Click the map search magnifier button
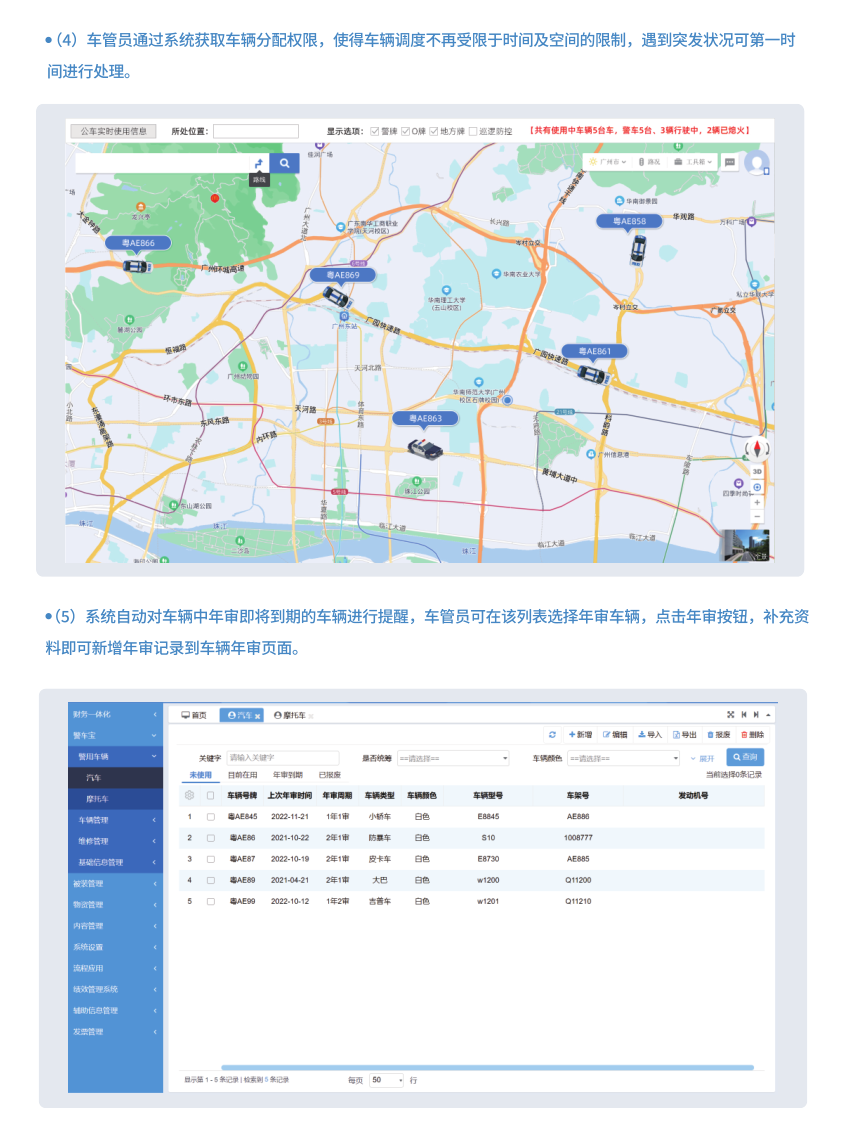 click(x=284, y=163)
